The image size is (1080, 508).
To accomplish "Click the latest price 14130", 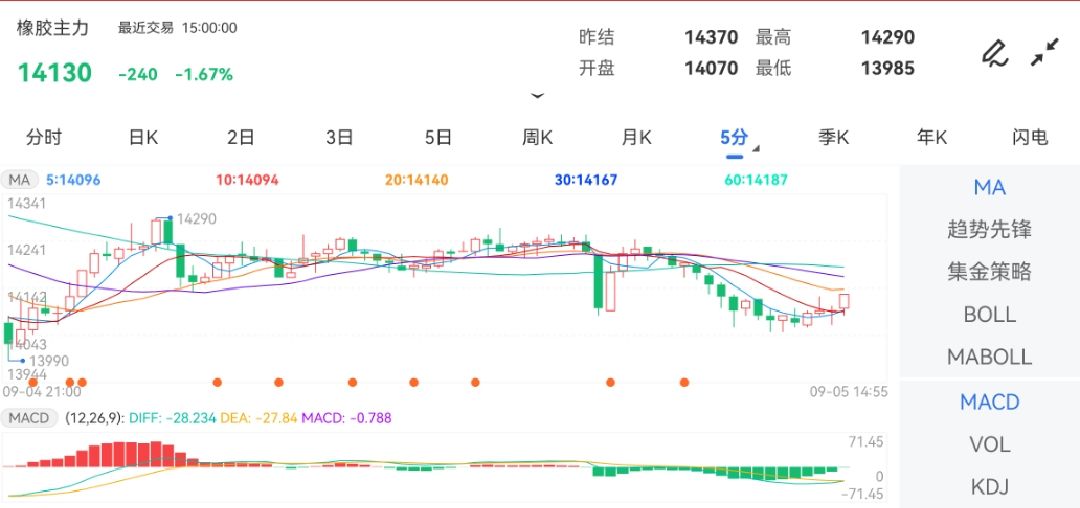I will coord(54,72).
